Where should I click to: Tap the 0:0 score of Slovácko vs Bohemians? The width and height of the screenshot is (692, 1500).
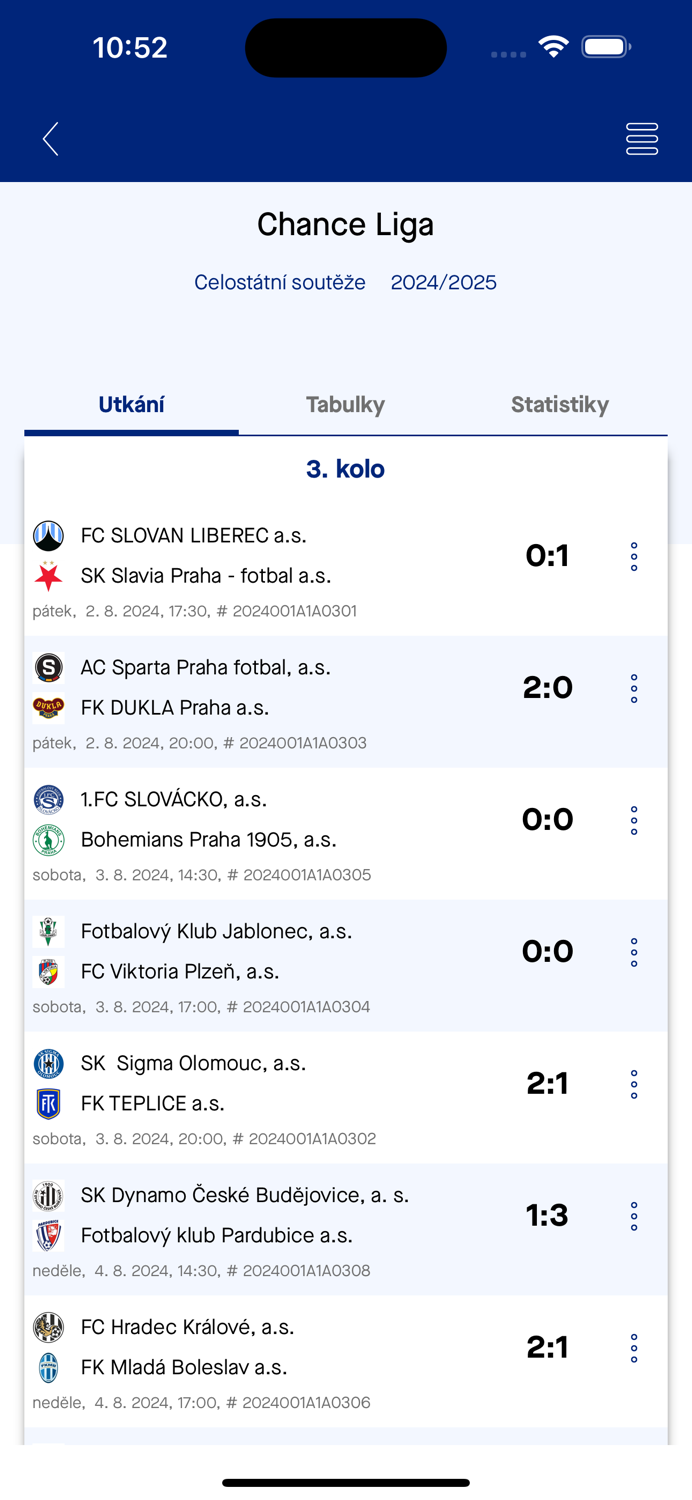(547, 819)
